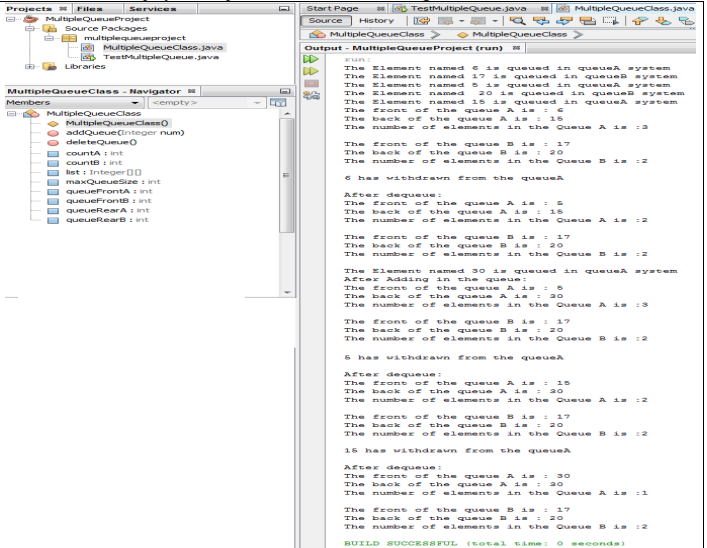Close the Start Page tab
Viewport: 707px width, 548px height.
(381, 9)
